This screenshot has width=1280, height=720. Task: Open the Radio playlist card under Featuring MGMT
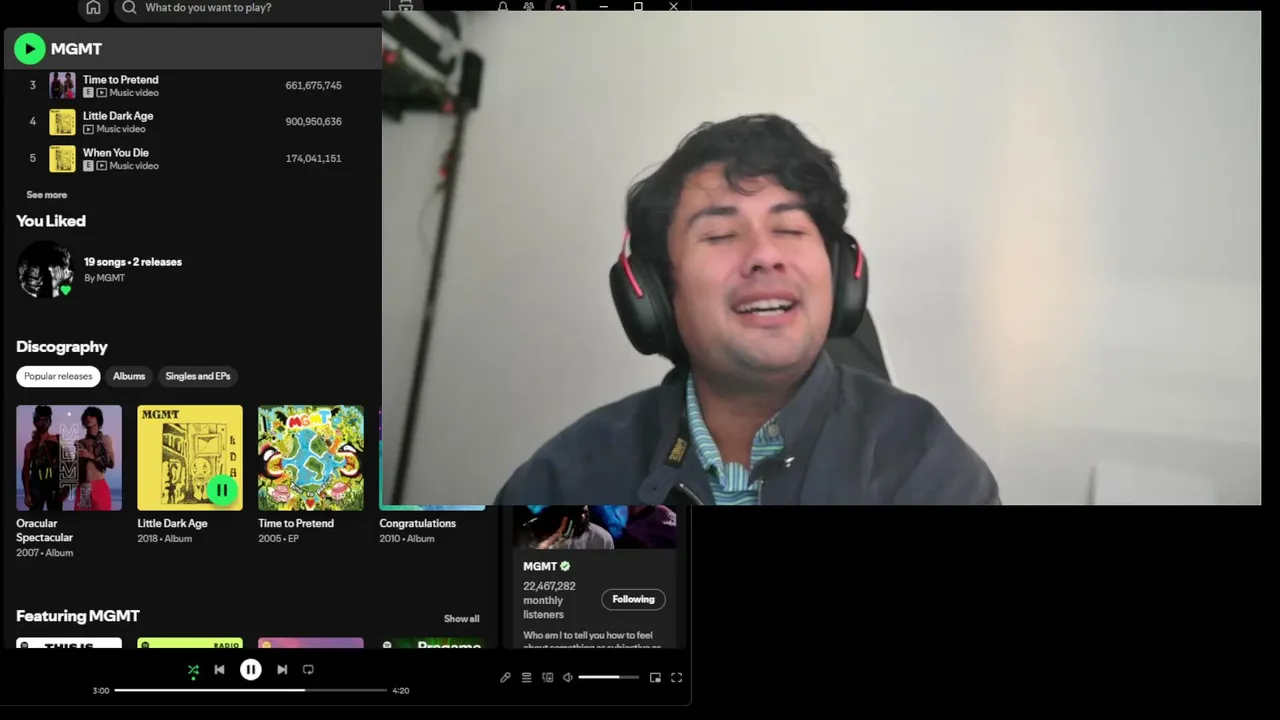(190, 643)
